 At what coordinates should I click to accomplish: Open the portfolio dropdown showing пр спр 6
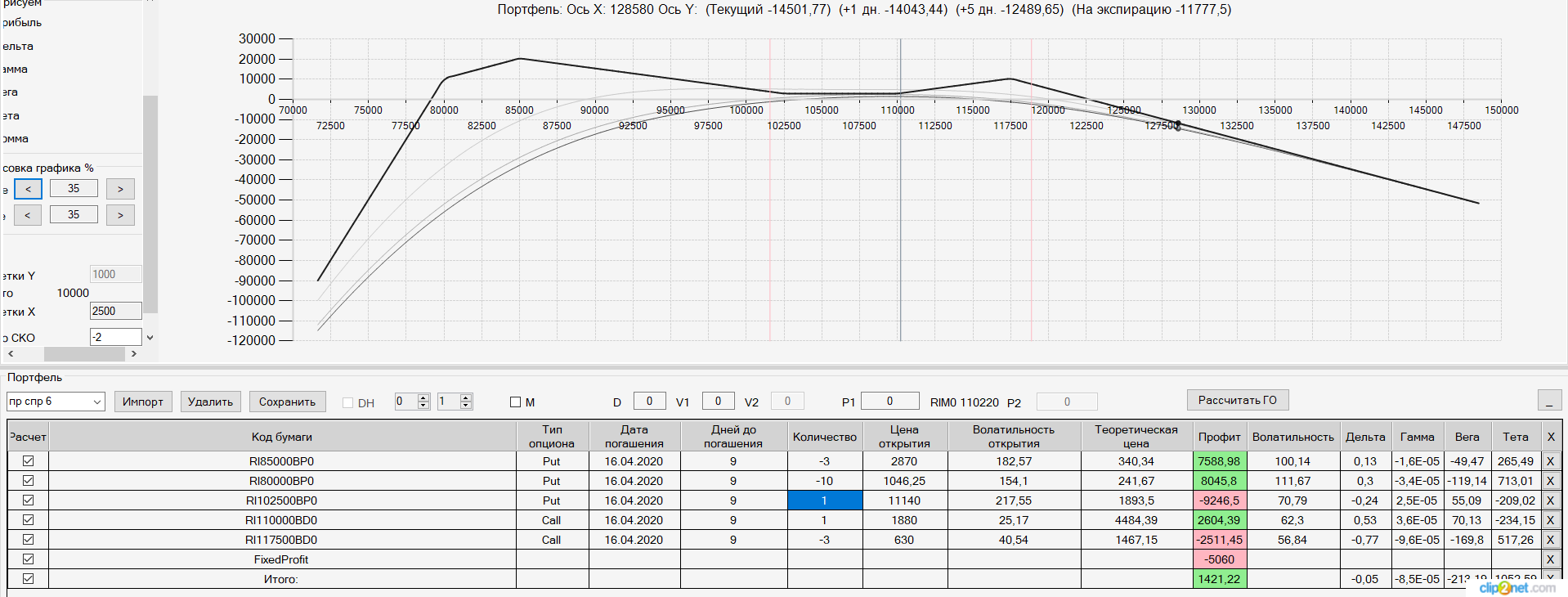(97, 402)
